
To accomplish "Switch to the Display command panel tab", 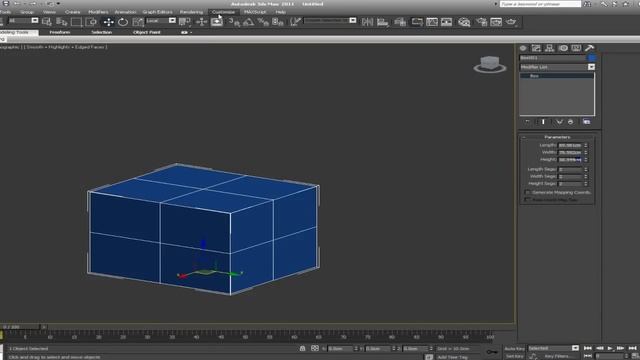I will (576, 48).
